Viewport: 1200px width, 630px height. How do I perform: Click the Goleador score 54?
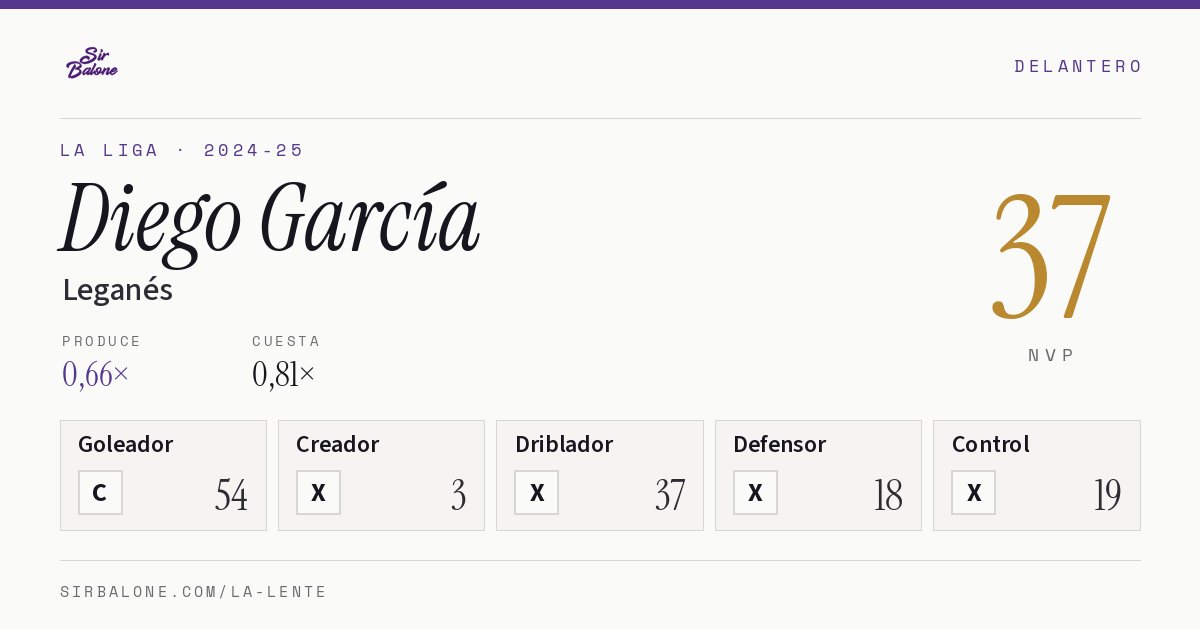(x=231, y=495)
